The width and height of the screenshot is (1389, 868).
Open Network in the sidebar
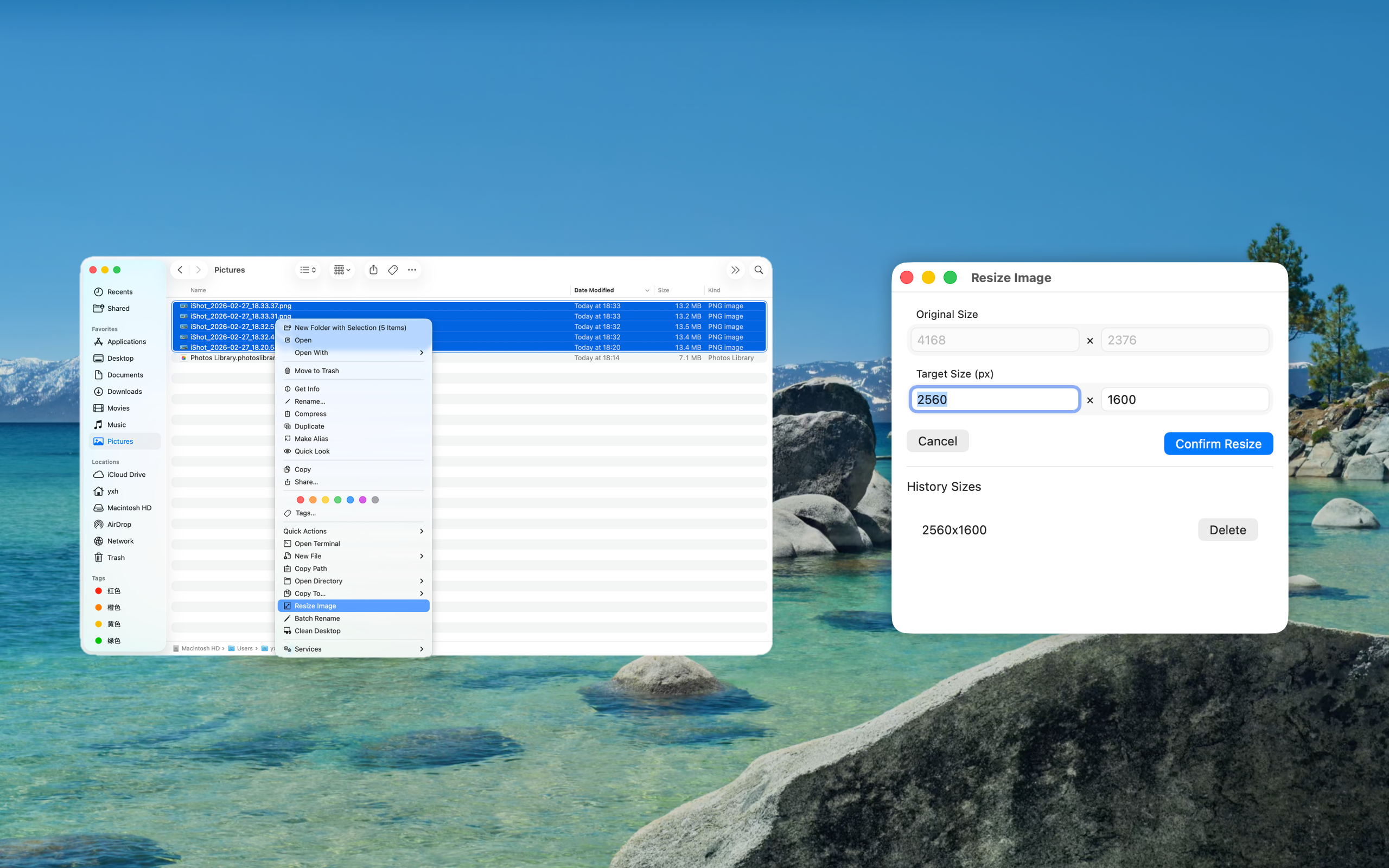(125, 541)
